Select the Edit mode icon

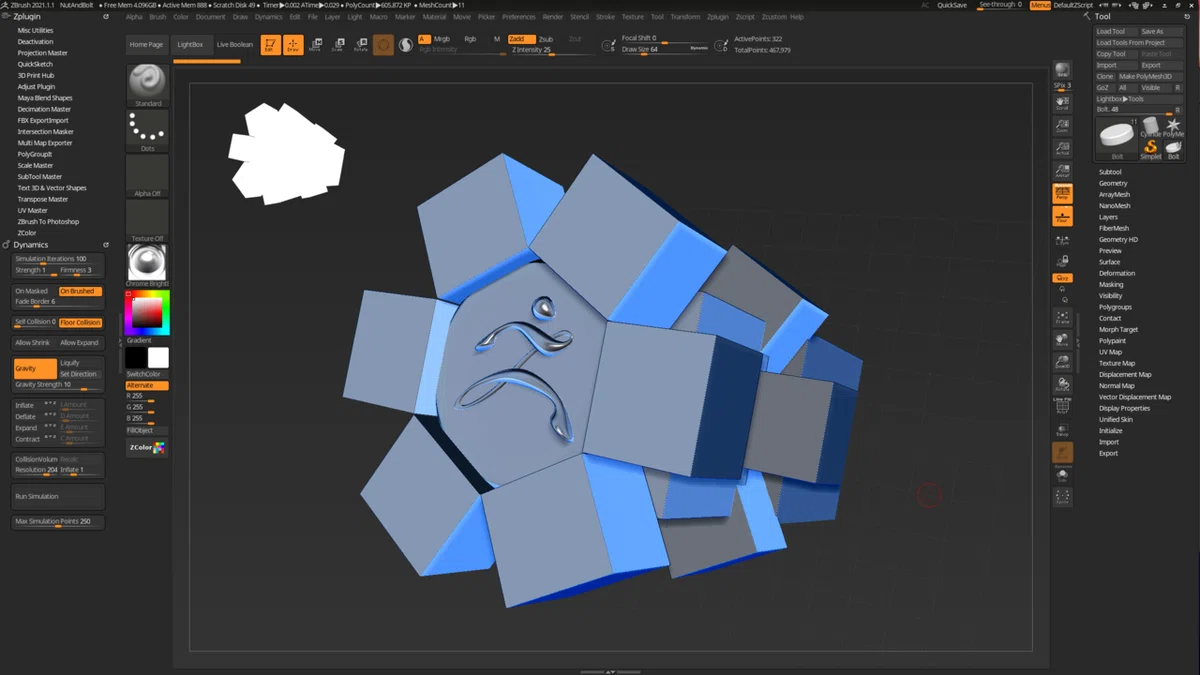(270, 45)
